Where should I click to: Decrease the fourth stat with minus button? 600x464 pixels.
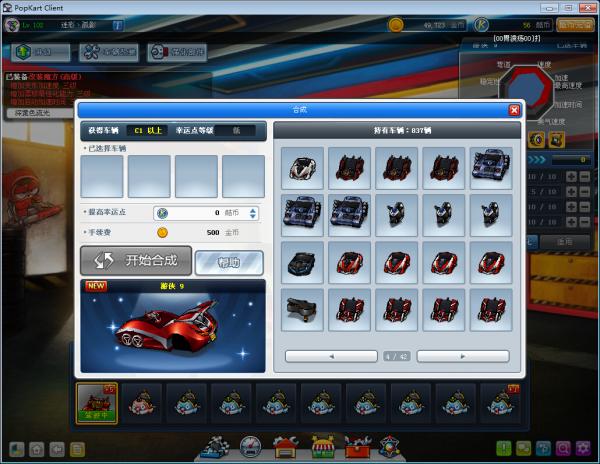(x=585, y=221)
